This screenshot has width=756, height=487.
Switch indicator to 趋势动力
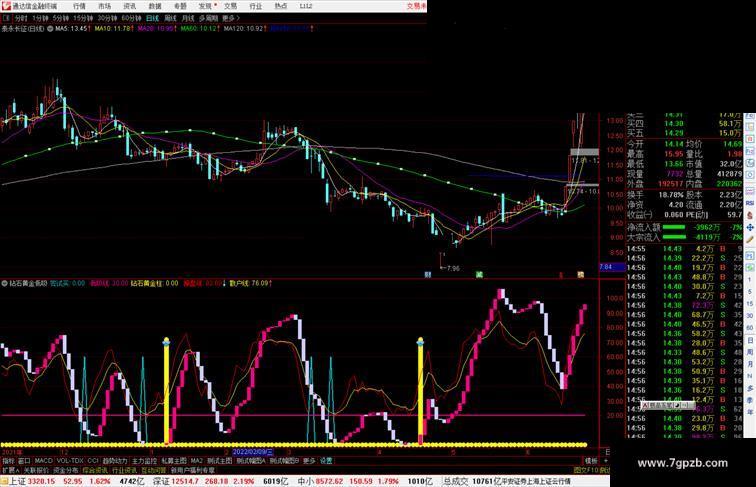point(115,461)
